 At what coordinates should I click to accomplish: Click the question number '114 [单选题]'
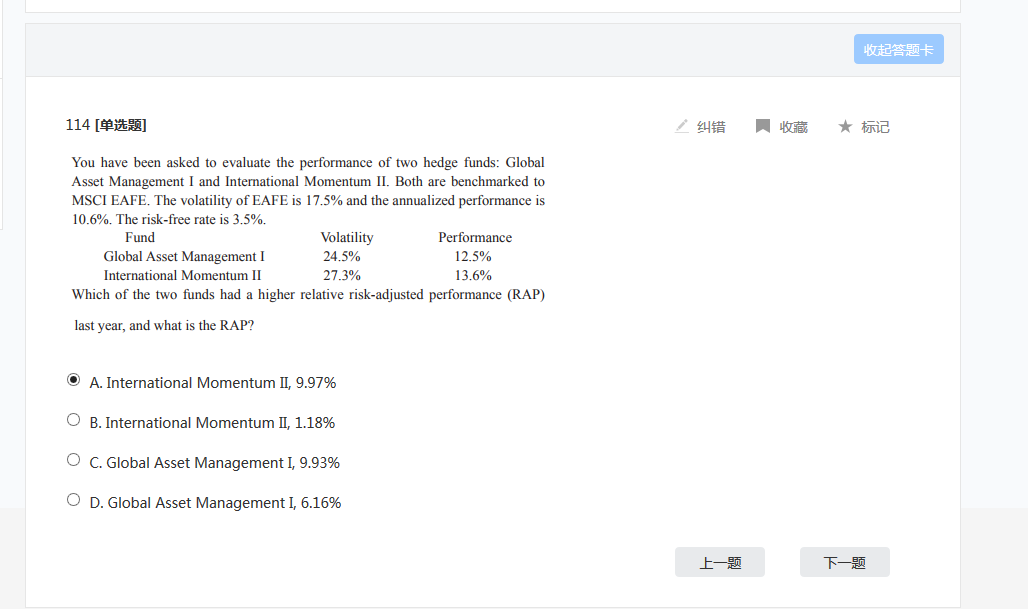[106, 125]
